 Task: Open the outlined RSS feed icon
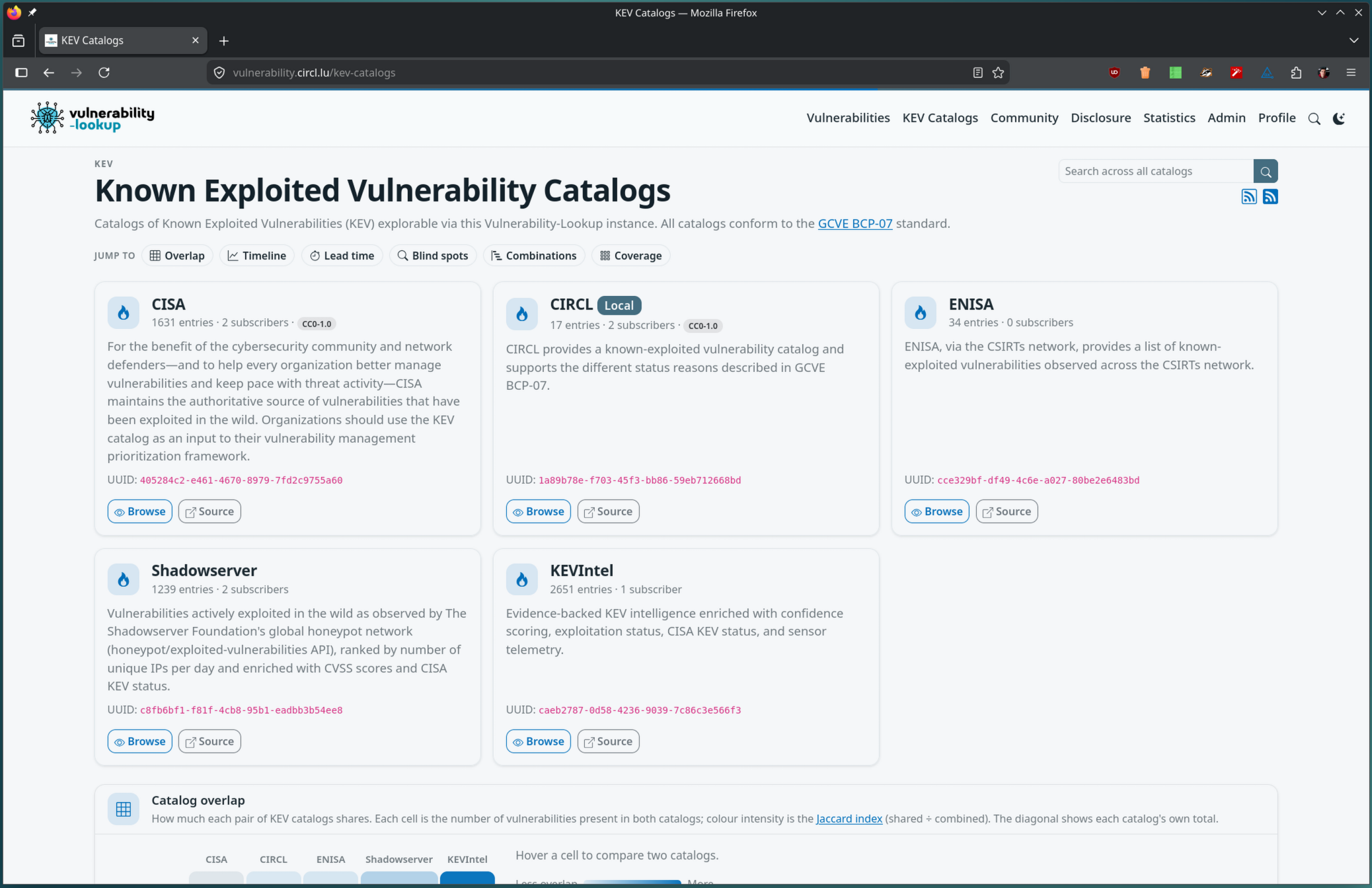1248,197
